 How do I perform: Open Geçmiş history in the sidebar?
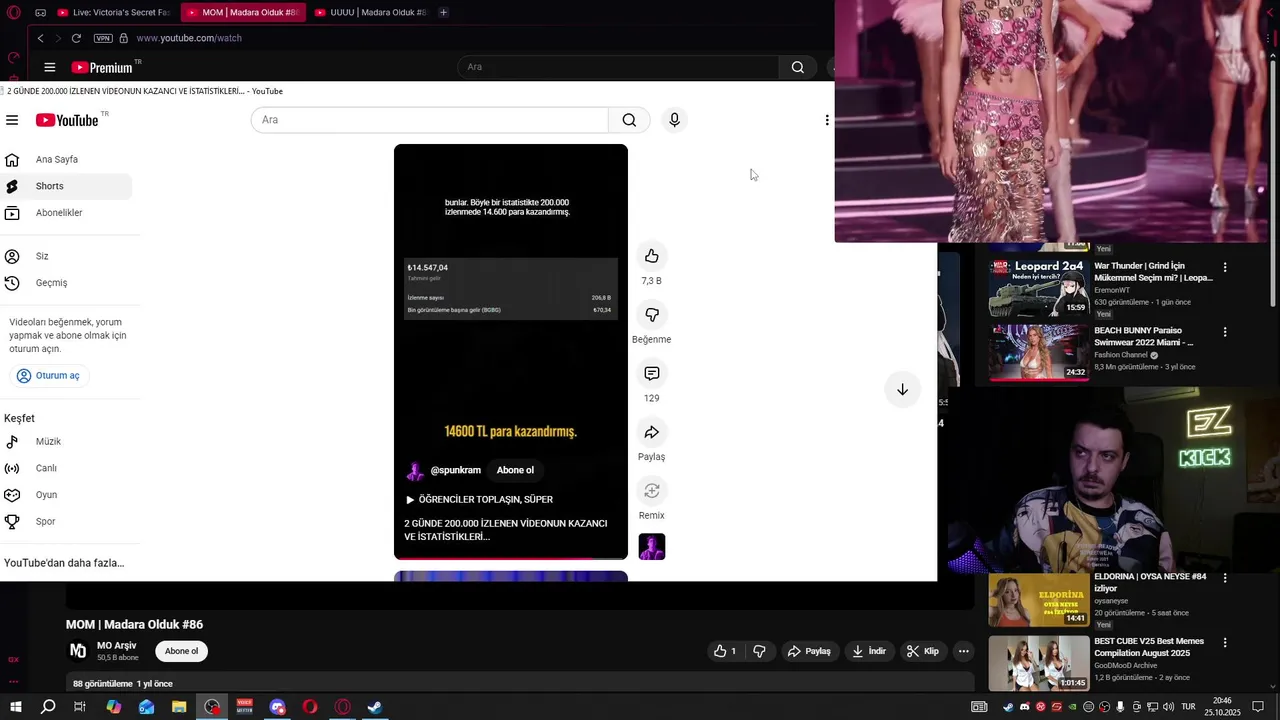click(66, 283)
